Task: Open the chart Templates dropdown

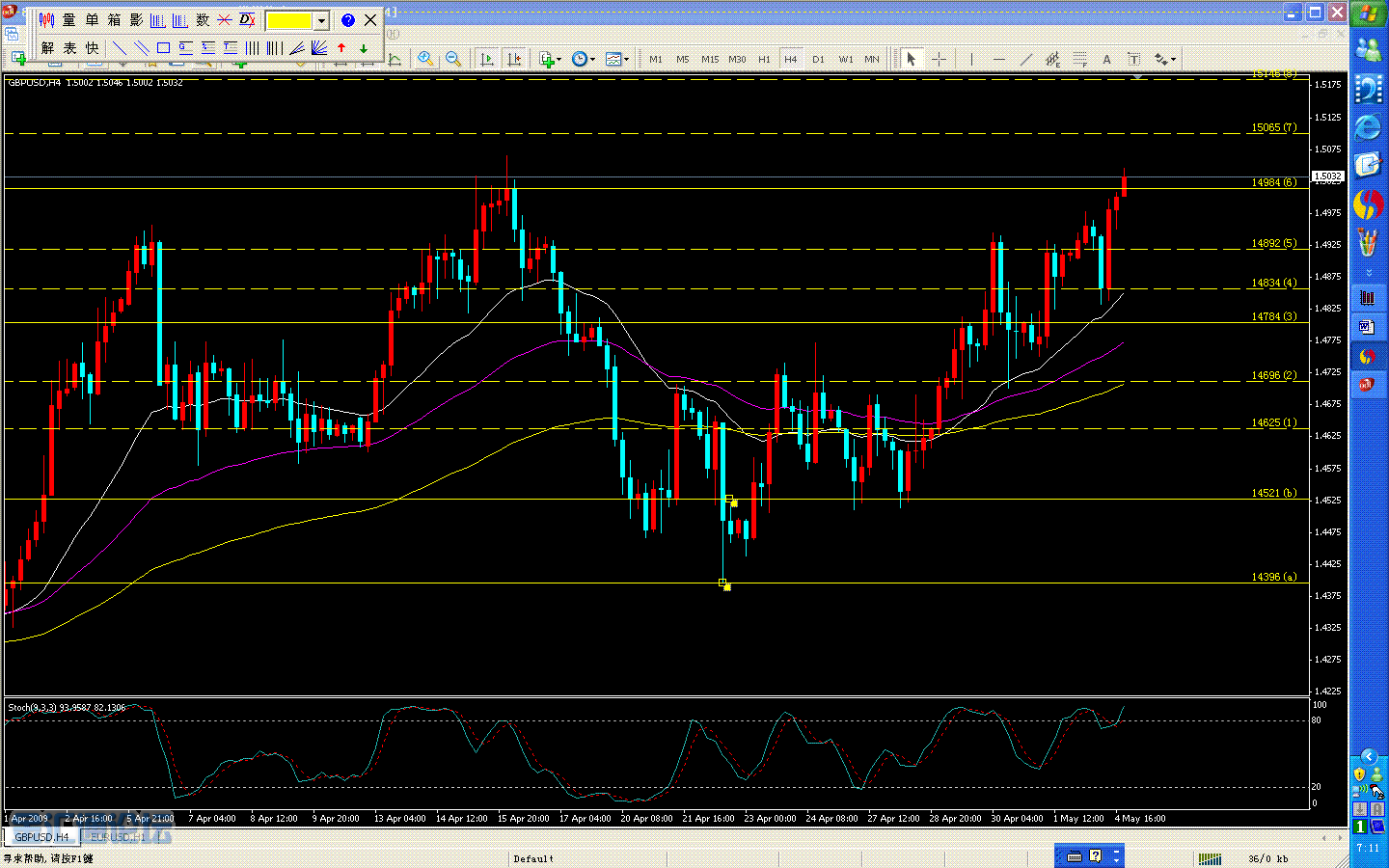Action: [616, 59]
